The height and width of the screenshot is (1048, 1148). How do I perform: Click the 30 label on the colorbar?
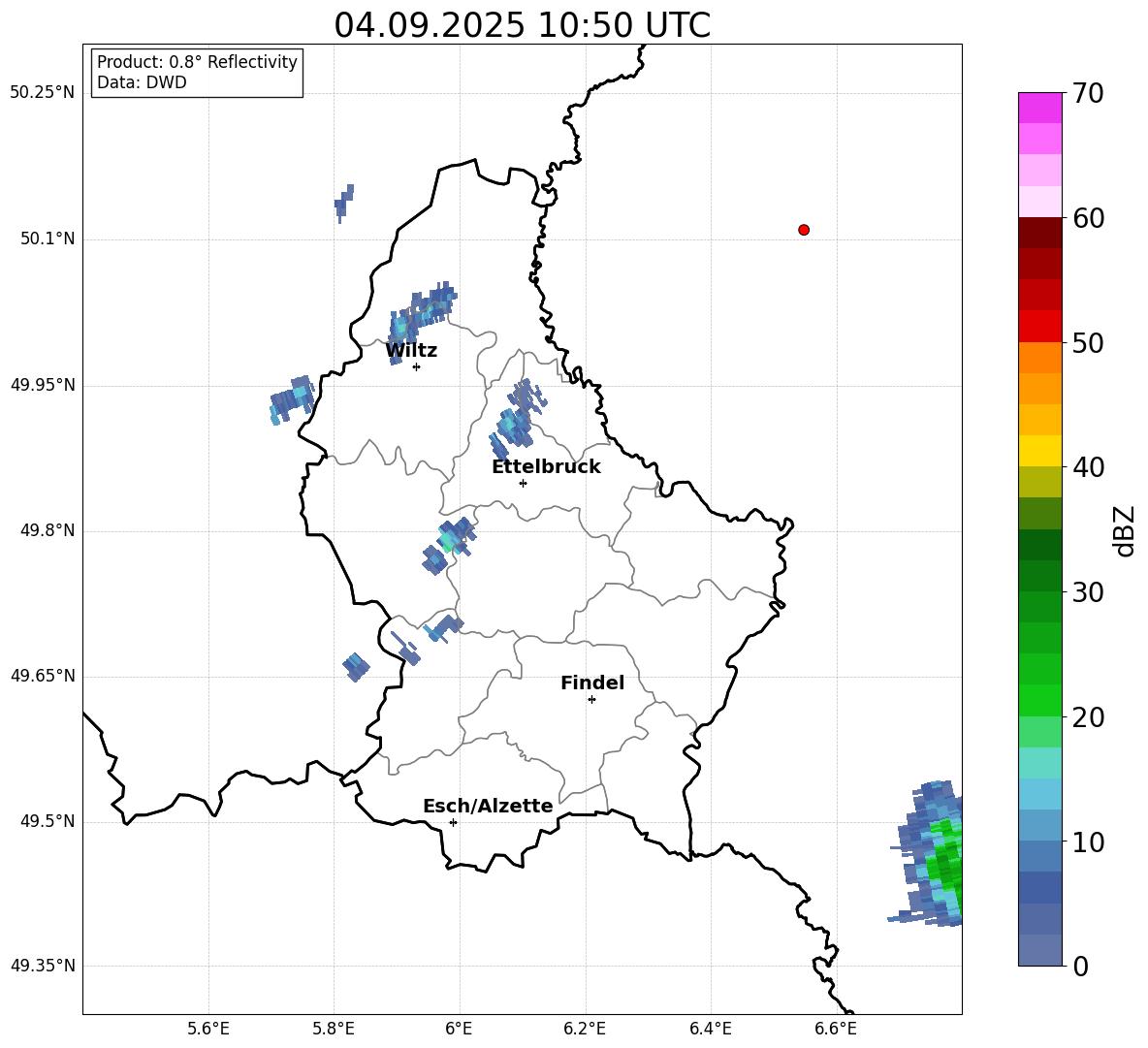click(x=1088, y=592)
